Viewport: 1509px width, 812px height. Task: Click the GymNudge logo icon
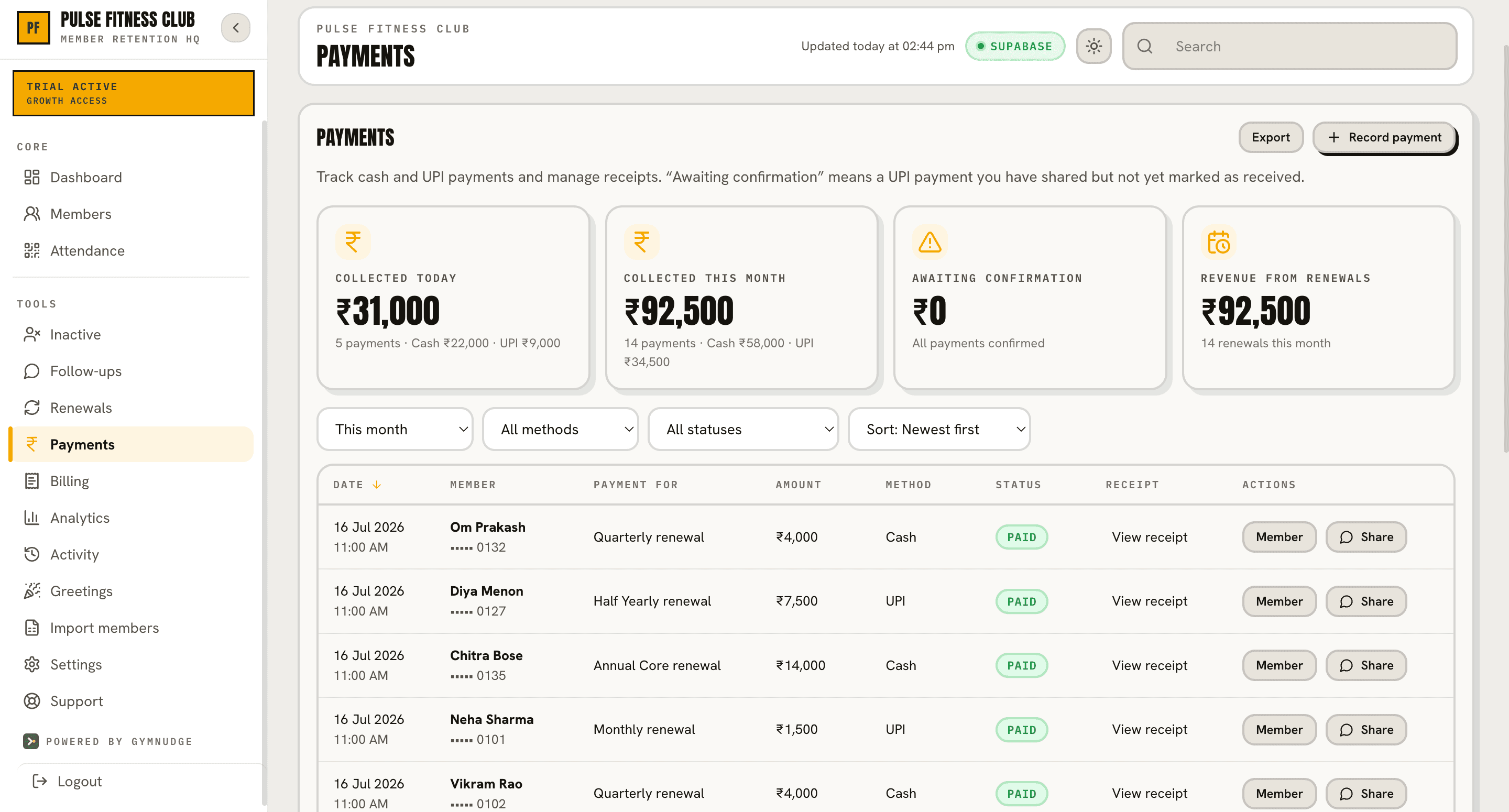[x=30, y=741]
